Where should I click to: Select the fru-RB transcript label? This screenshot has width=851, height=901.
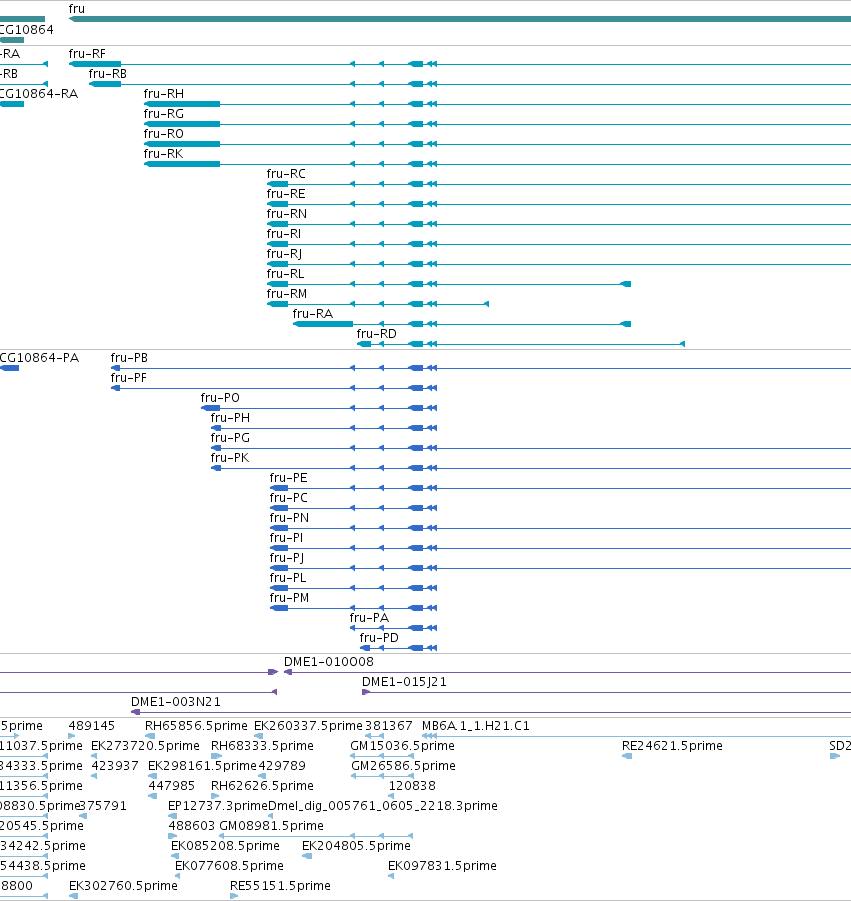point(107,74)
